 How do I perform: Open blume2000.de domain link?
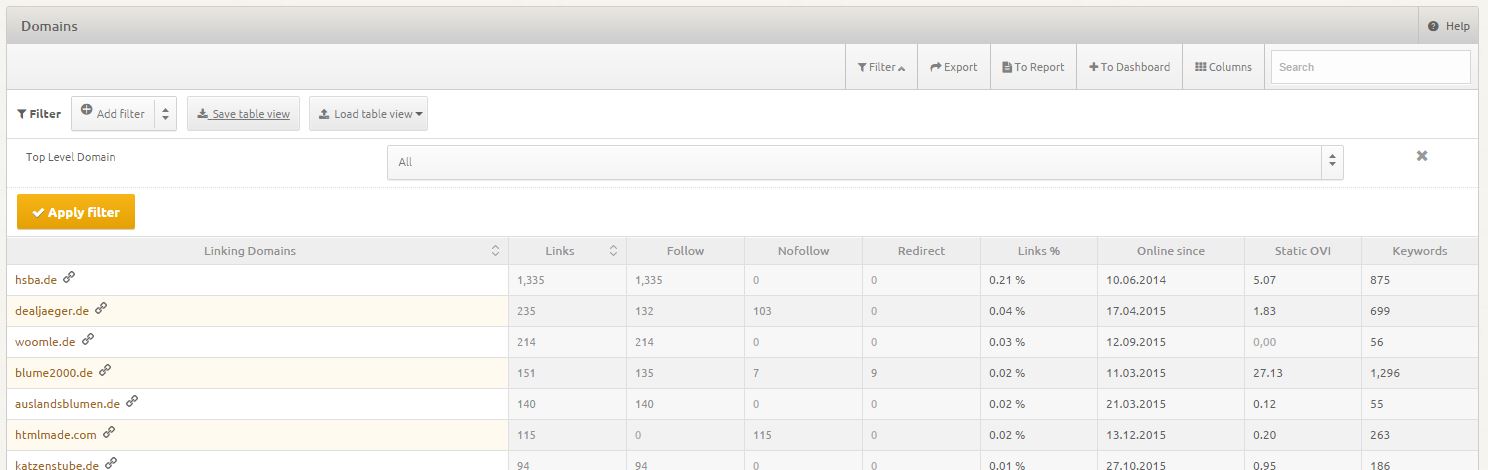click(54, 373)
